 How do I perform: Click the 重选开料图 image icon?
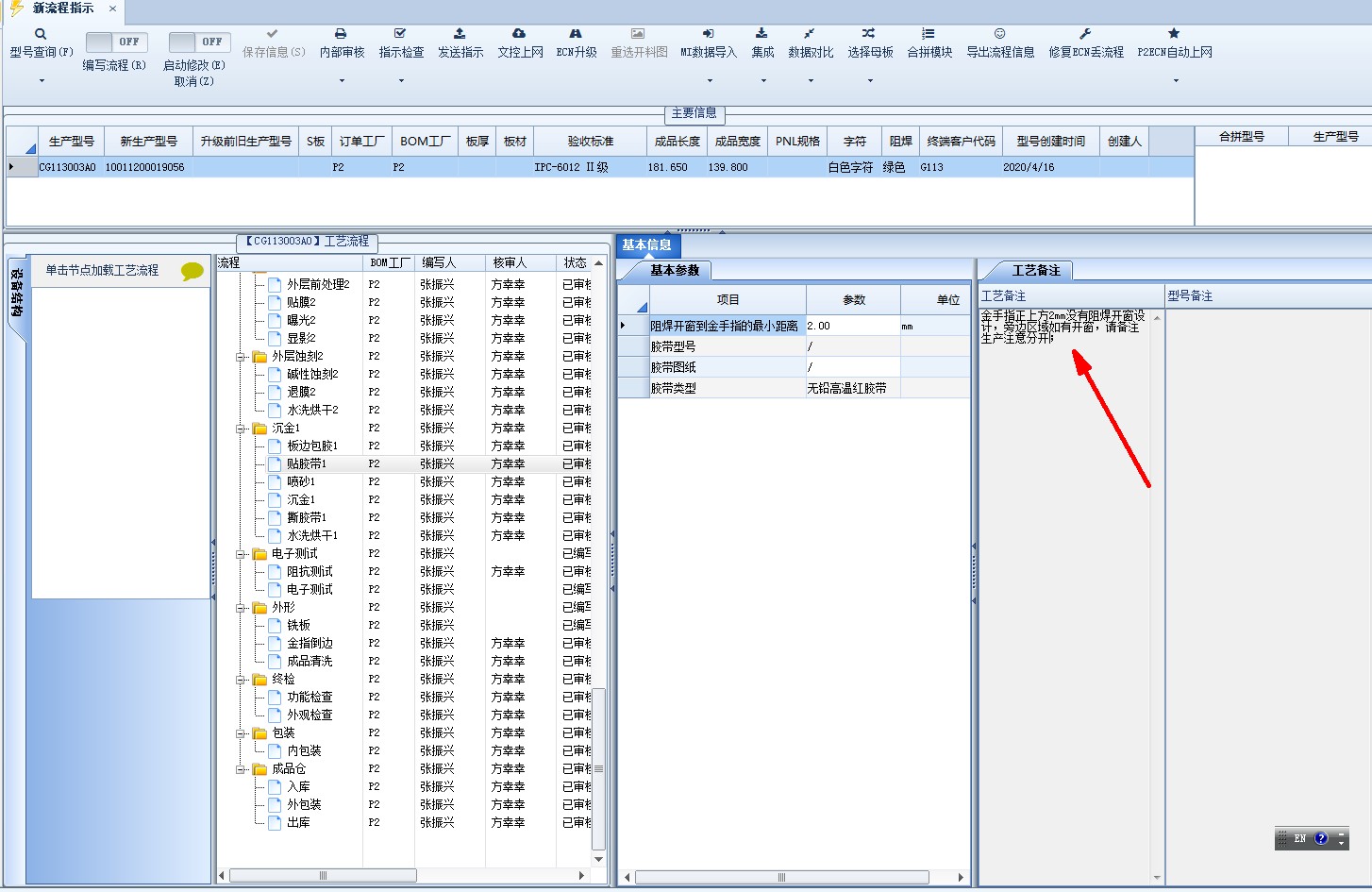coord(638,33)
